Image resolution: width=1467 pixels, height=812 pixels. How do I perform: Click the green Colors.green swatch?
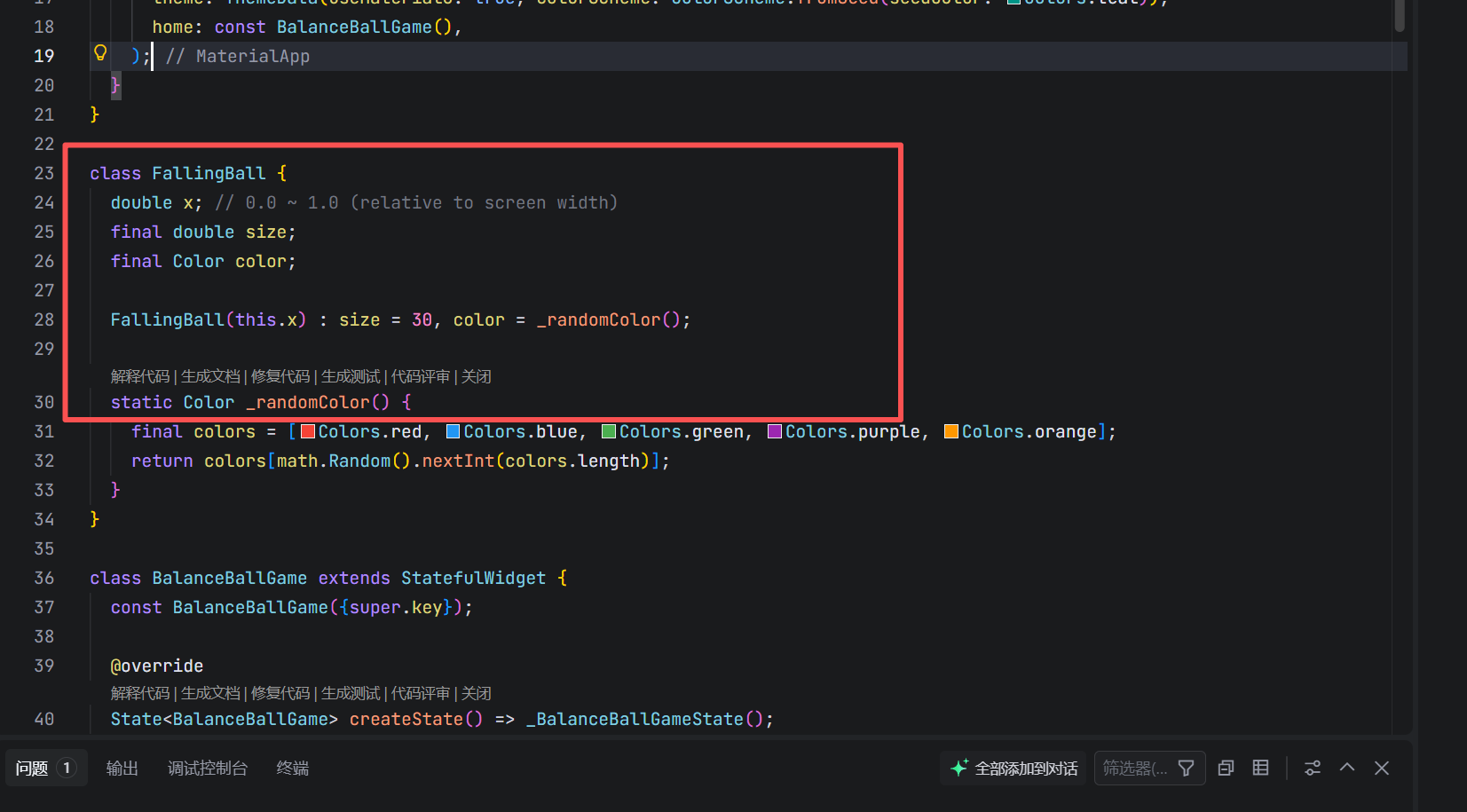click(609, 431)
